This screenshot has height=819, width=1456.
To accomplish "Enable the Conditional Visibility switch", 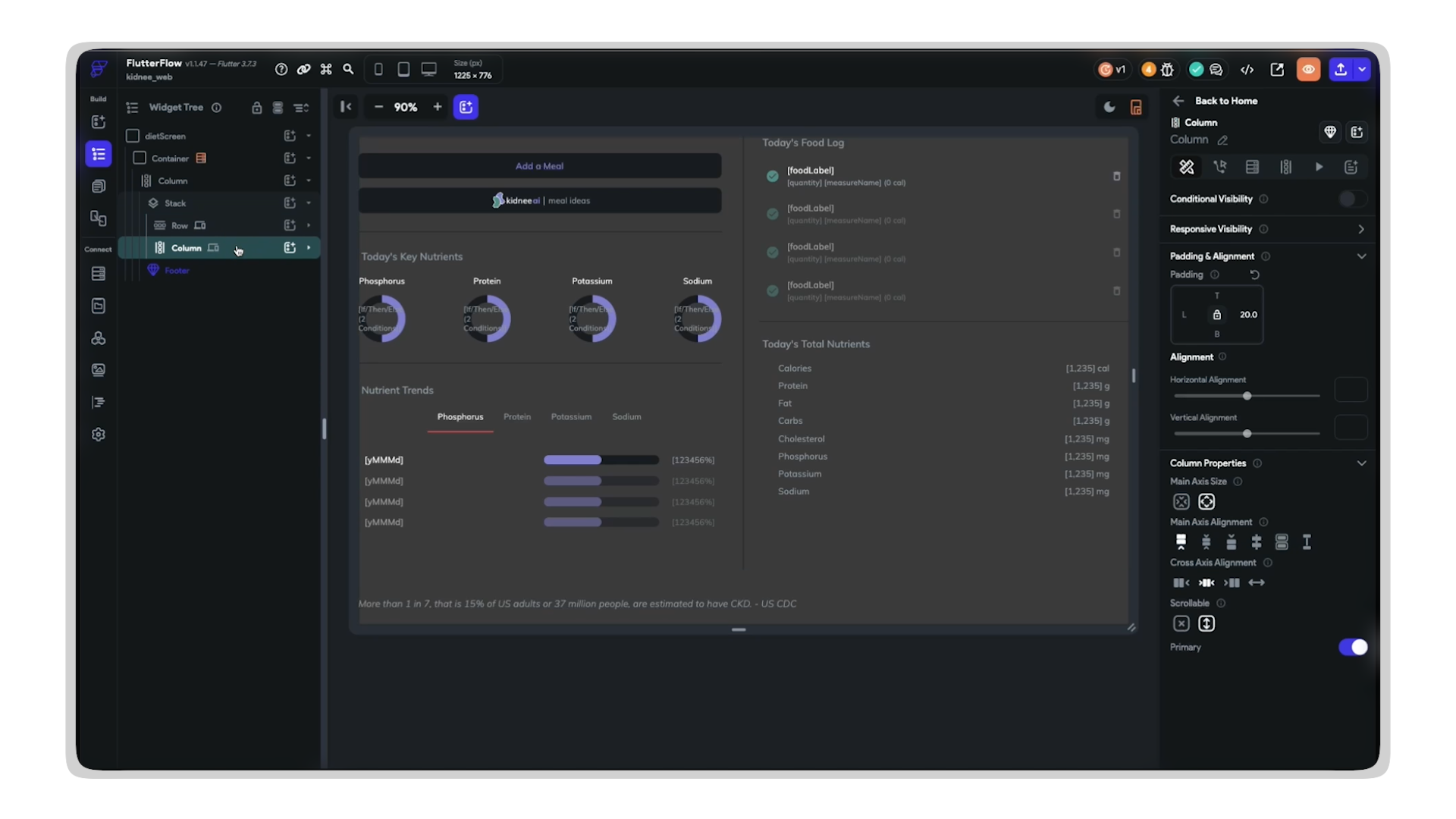I will pos(1351,199).
